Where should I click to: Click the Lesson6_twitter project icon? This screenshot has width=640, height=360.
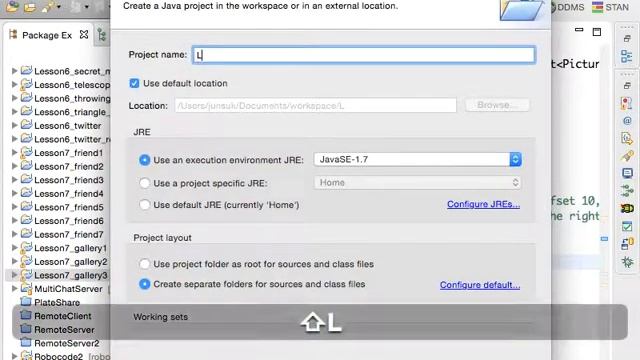26,125
